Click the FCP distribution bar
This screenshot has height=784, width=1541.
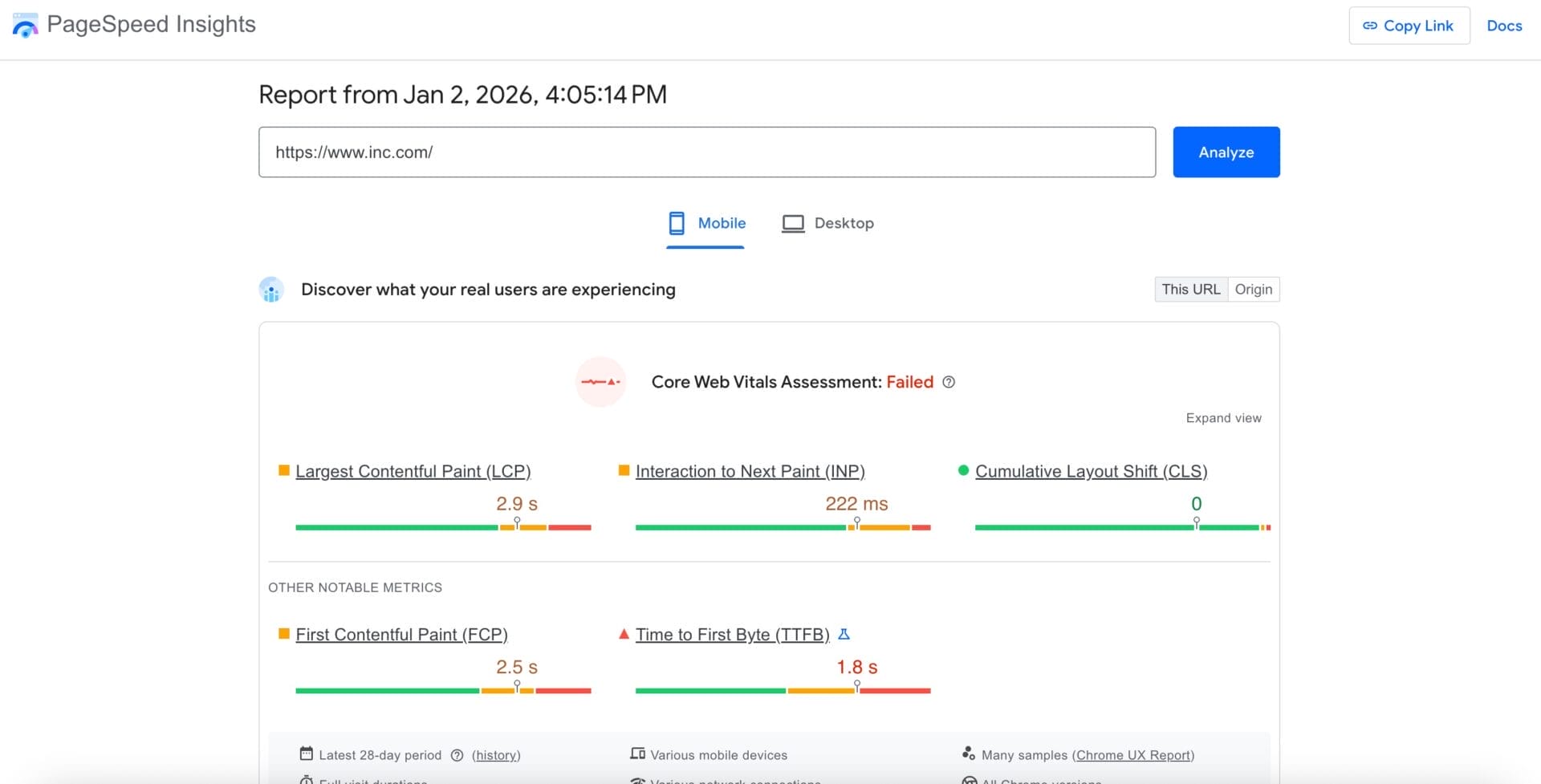click(443, 691)
